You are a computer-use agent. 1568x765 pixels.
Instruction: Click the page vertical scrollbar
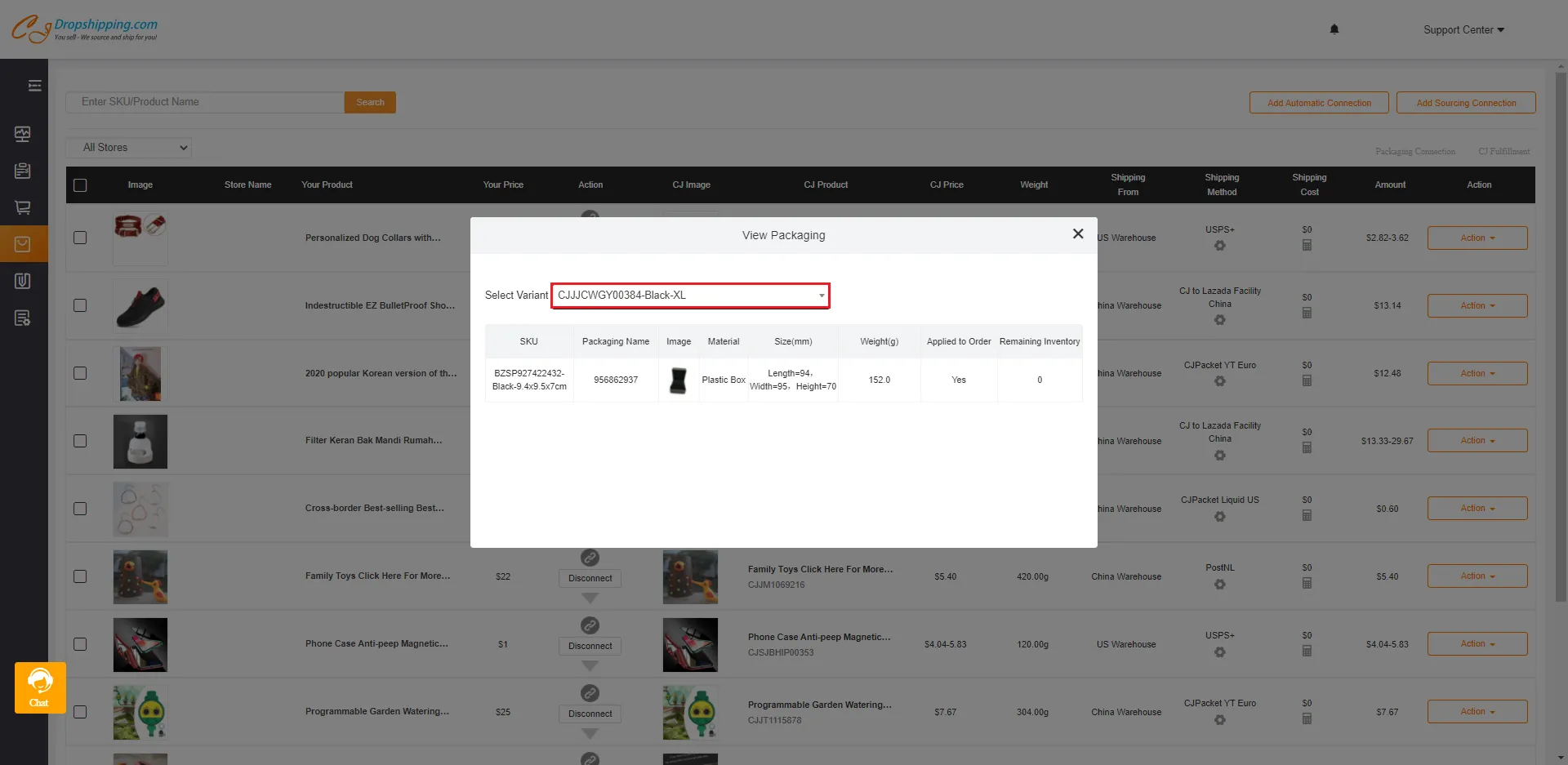point(1561,327)
